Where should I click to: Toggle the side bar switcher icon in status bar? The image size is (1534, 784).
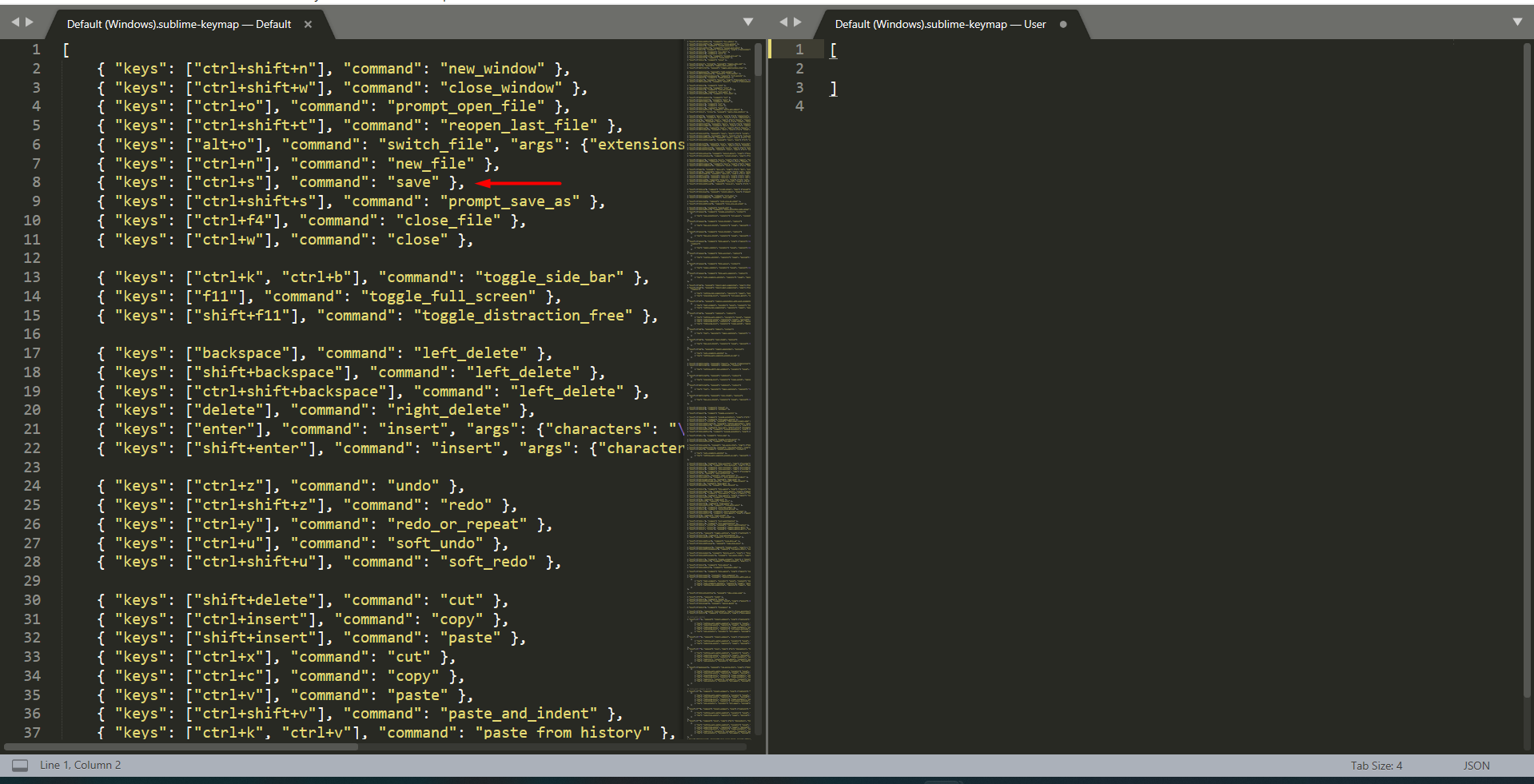[20, 766]
